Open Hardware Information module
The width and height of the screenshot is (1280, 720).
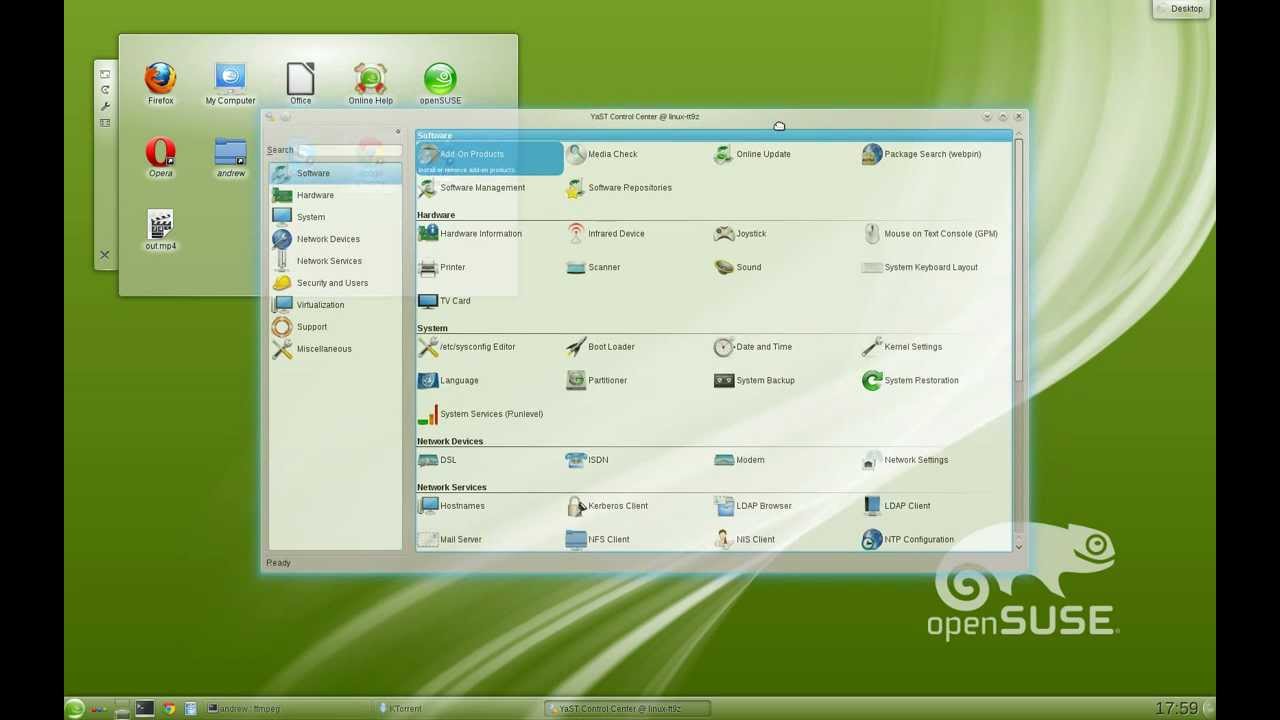[470, 234]
